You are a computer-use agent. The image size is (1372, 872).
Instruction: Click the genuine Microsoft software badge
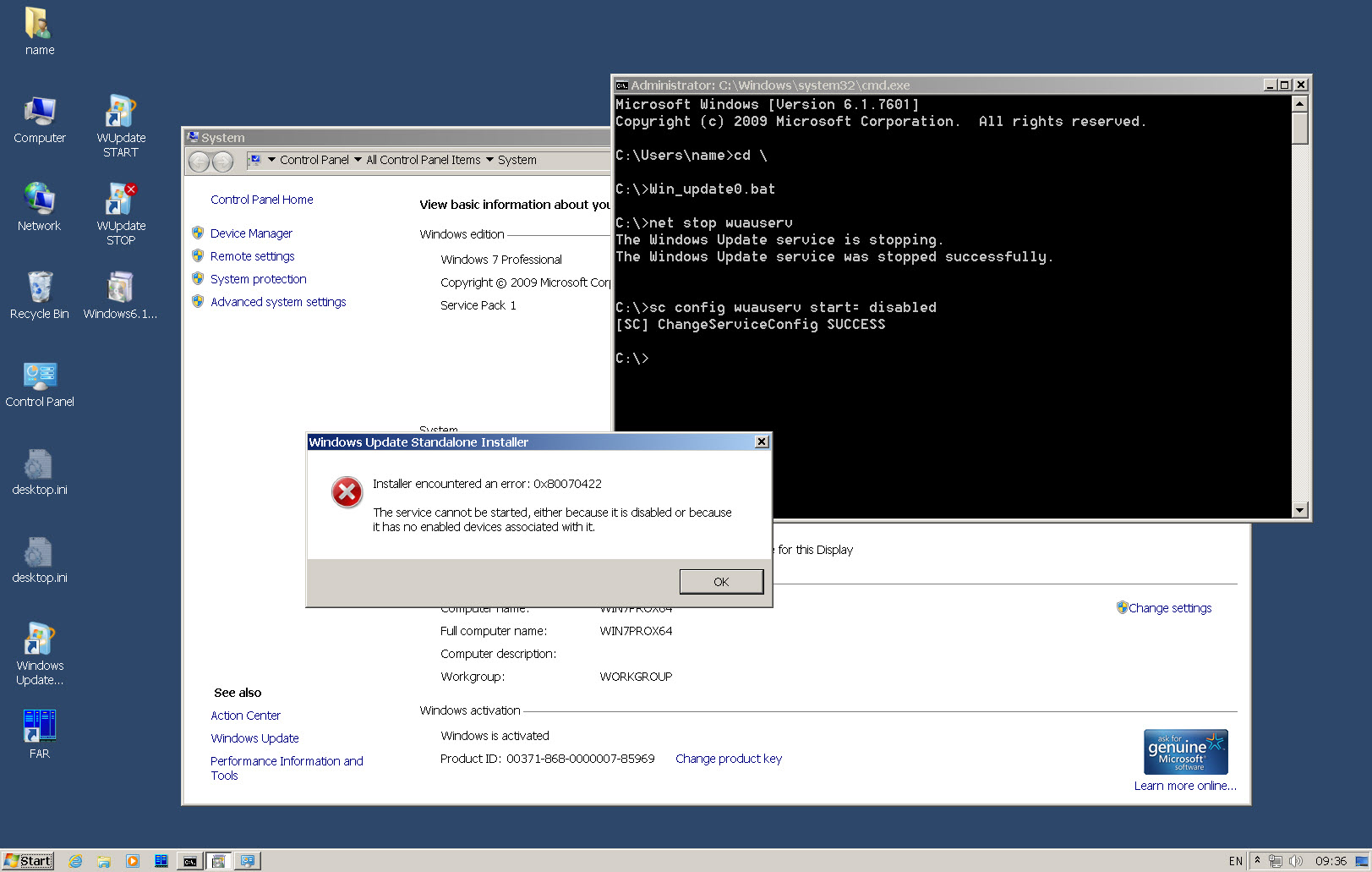1185,752
